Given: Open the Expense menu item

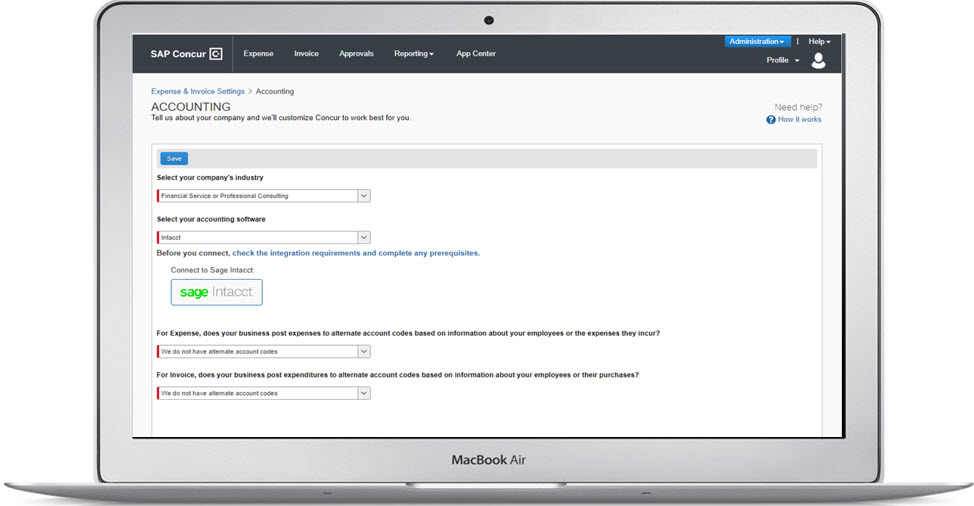Looking at the screenshot, I should coord(258,54).
